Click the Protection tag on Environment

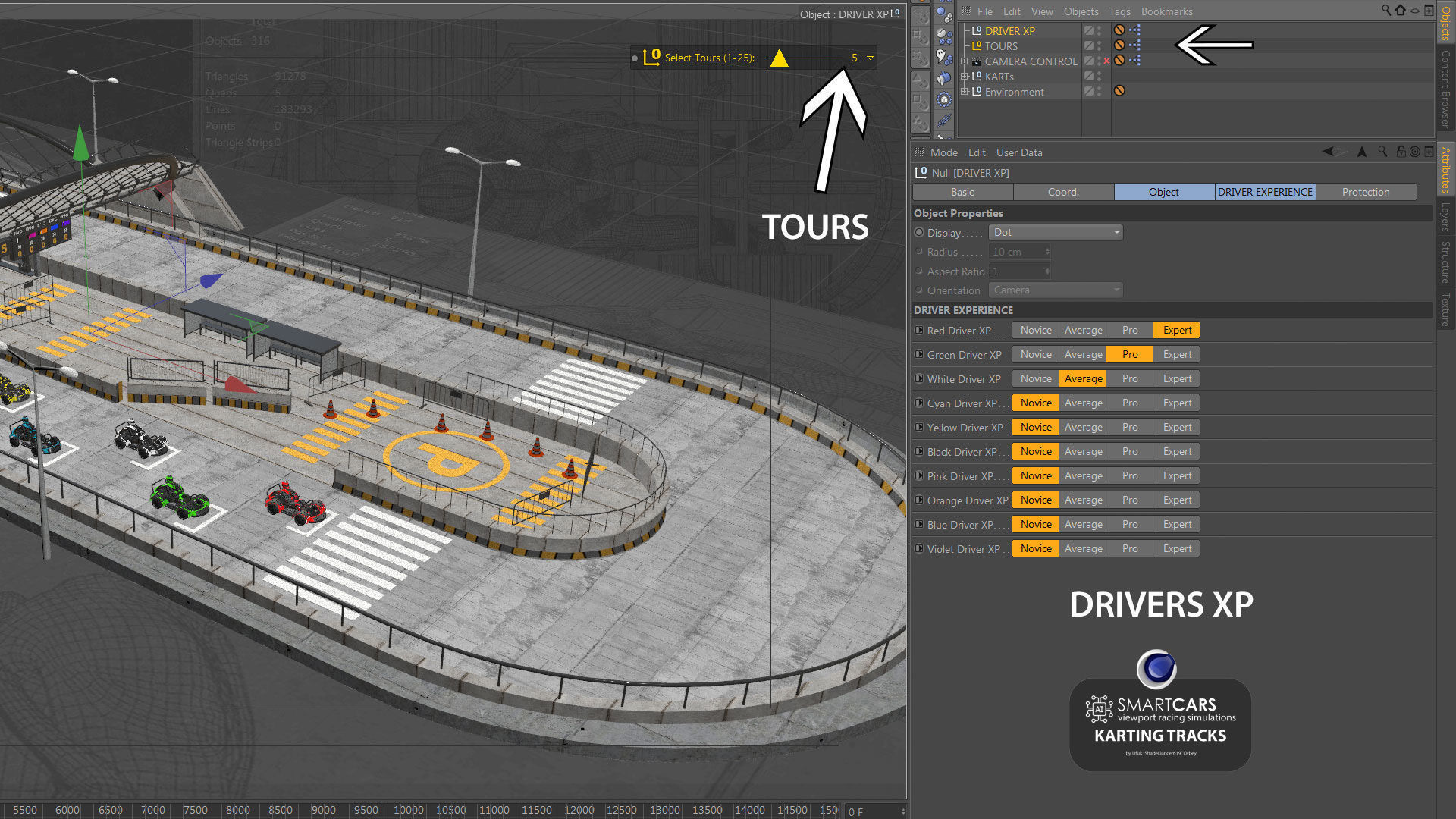tap(1119, 91)
